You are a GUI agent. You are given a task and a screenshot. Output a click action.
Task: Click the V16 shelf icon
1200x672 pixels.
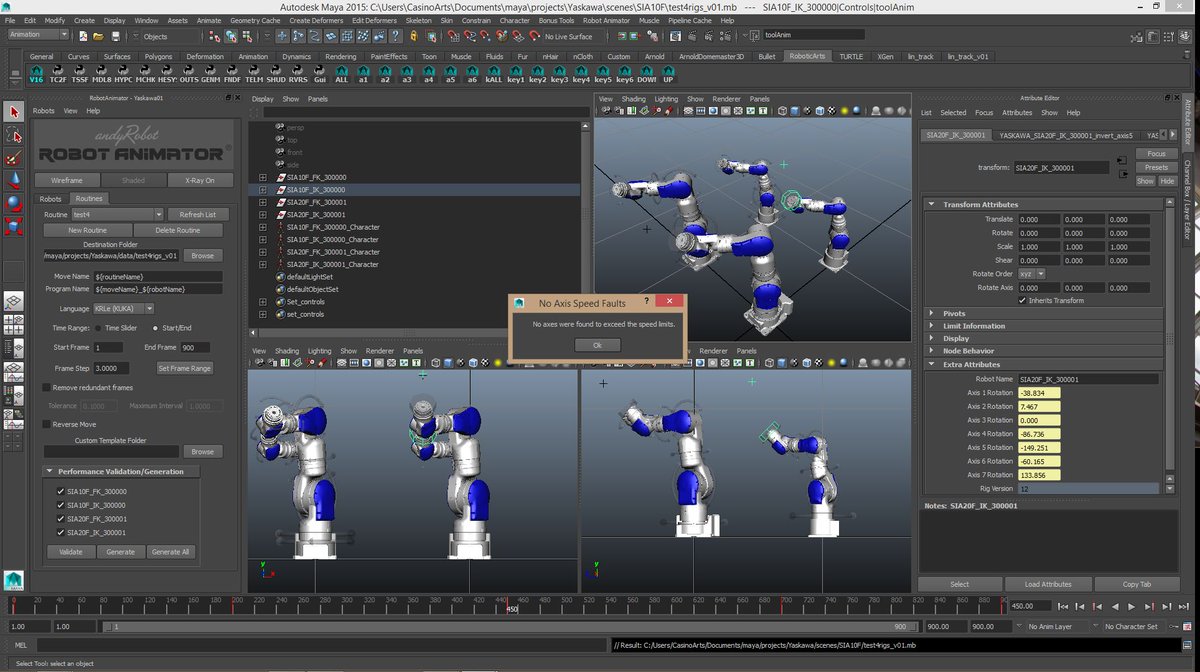tap(37, 74)
